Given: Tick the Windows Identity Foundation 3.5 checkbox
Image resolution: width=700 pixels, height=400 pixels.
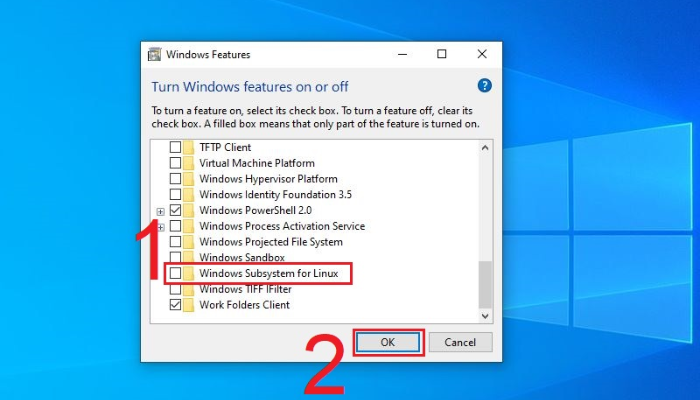Looking at the screenshot, I should 176,195.
